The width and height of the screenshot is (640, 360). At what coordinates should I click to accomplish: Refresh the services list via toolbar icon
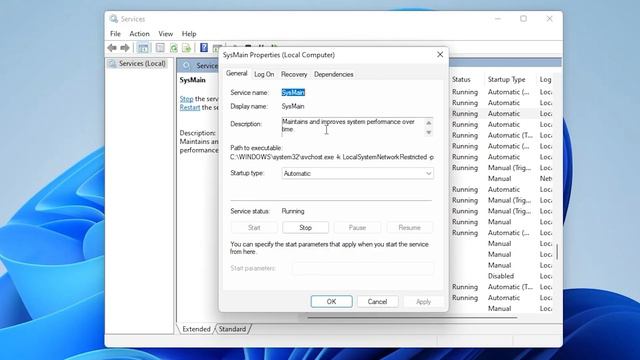[174, 48]
